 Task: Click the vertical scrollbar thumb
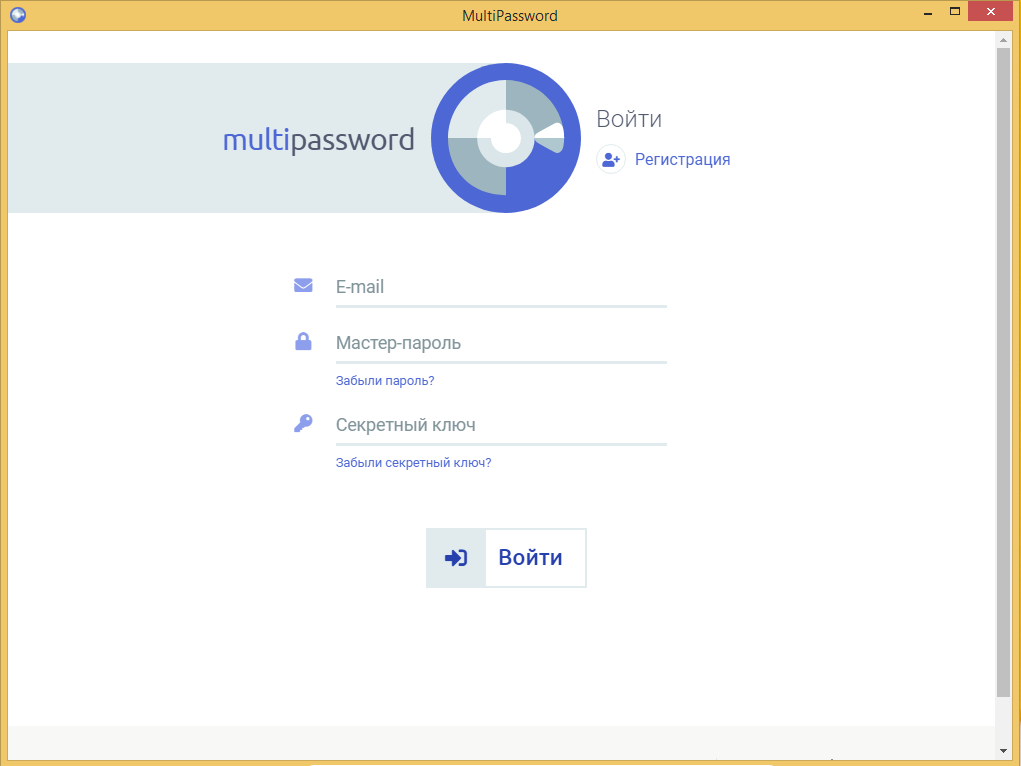[1003, 373]
